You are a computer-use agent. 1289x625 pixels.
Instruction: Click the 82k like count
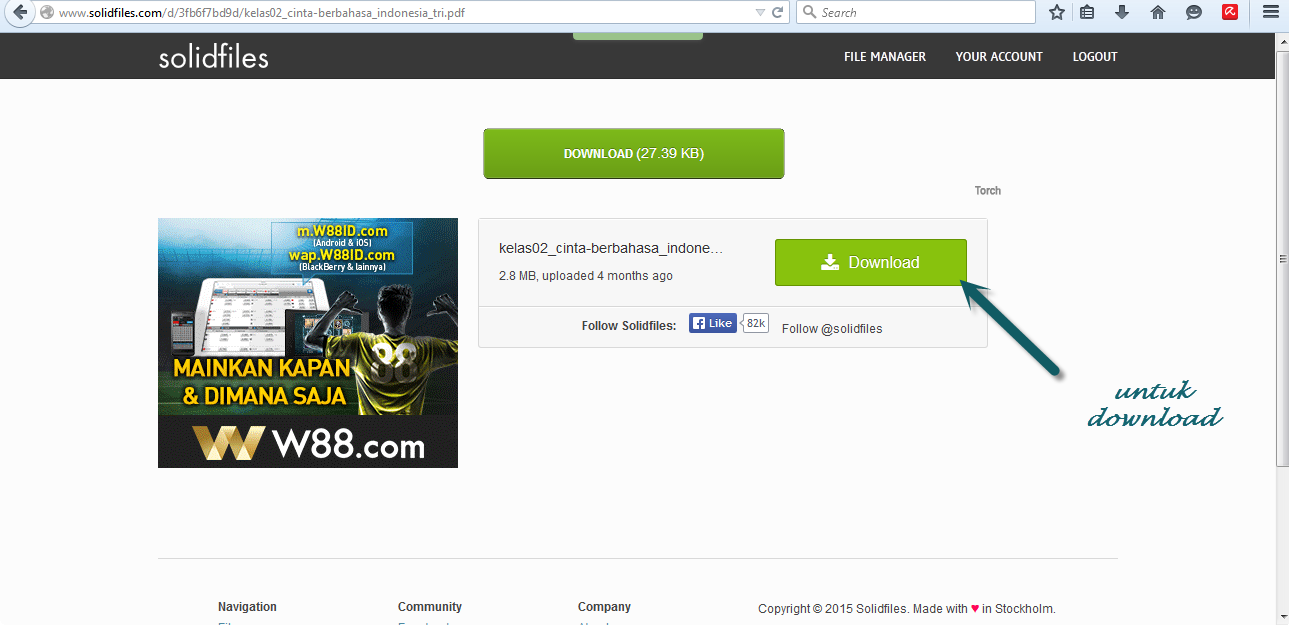[x=756, y=323]
